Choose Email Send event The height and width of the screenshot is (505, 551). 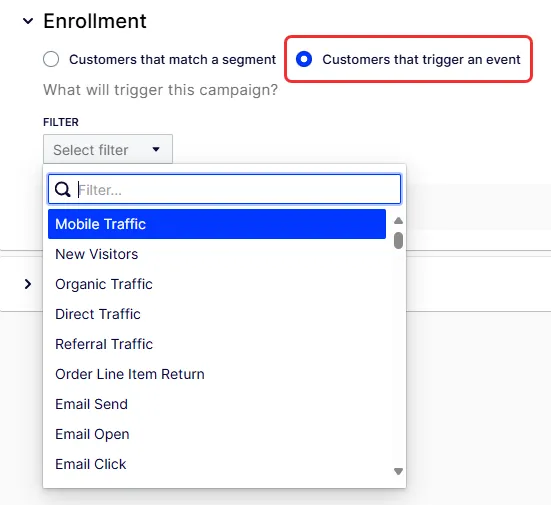(217, 404)
